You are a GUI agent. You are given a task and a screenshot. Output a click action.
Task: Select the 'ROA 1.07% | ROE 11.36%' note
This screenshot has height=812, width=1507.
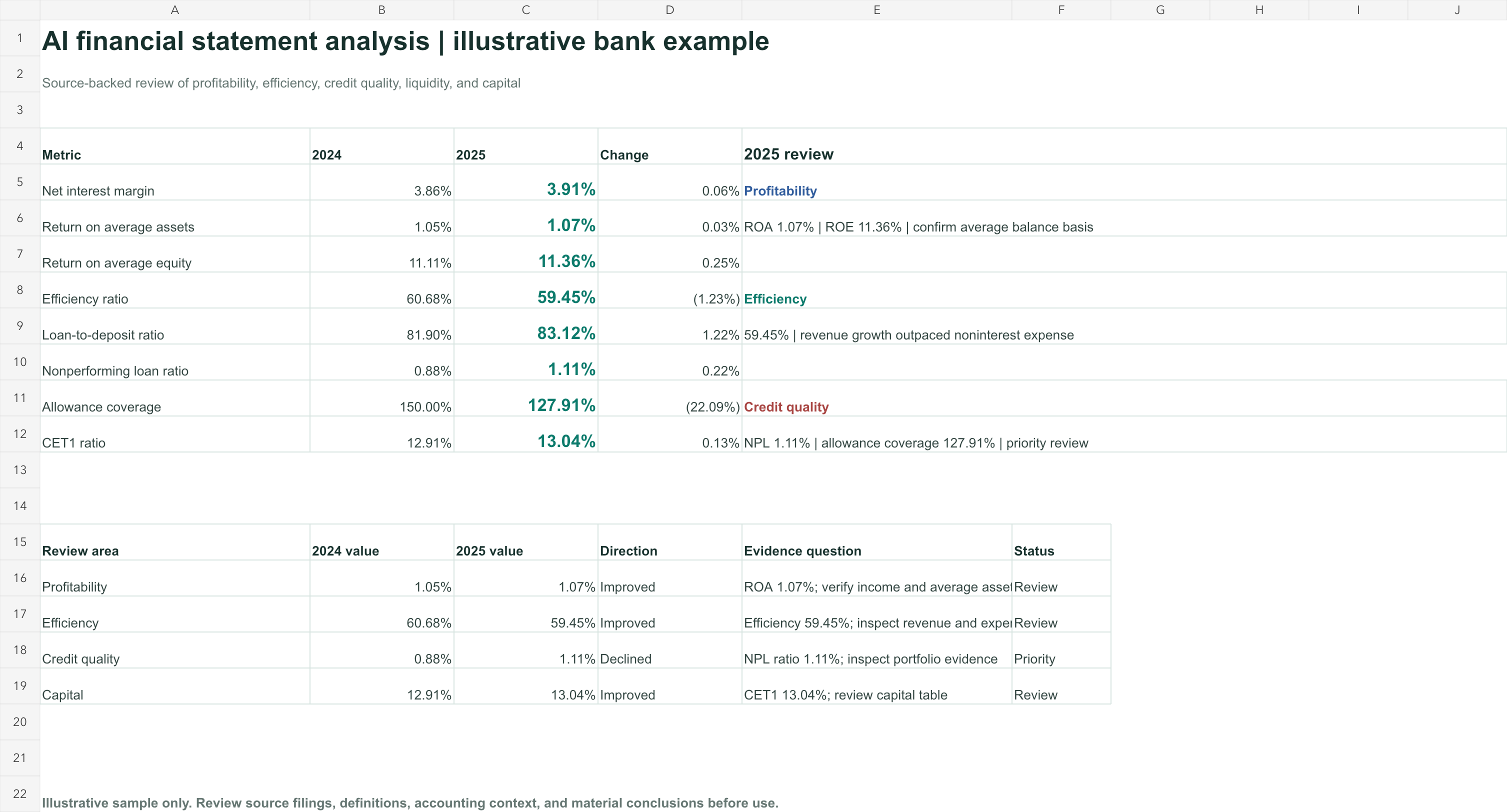tap(918, 227)
